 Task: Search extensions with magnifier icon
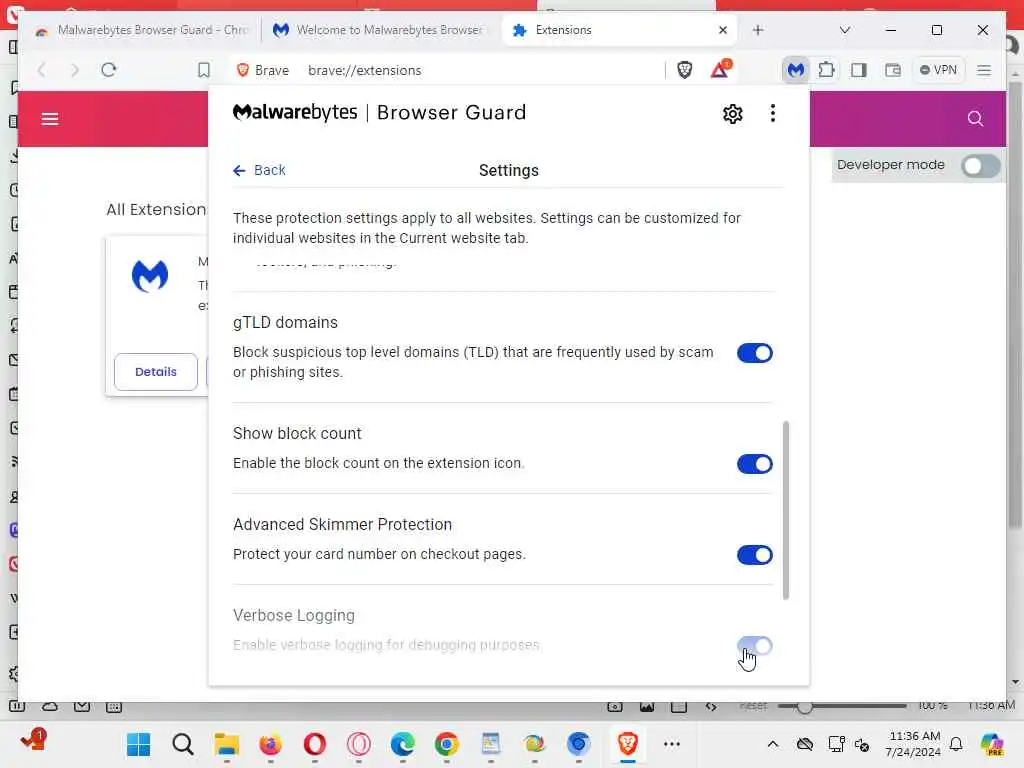click(975, 119)
